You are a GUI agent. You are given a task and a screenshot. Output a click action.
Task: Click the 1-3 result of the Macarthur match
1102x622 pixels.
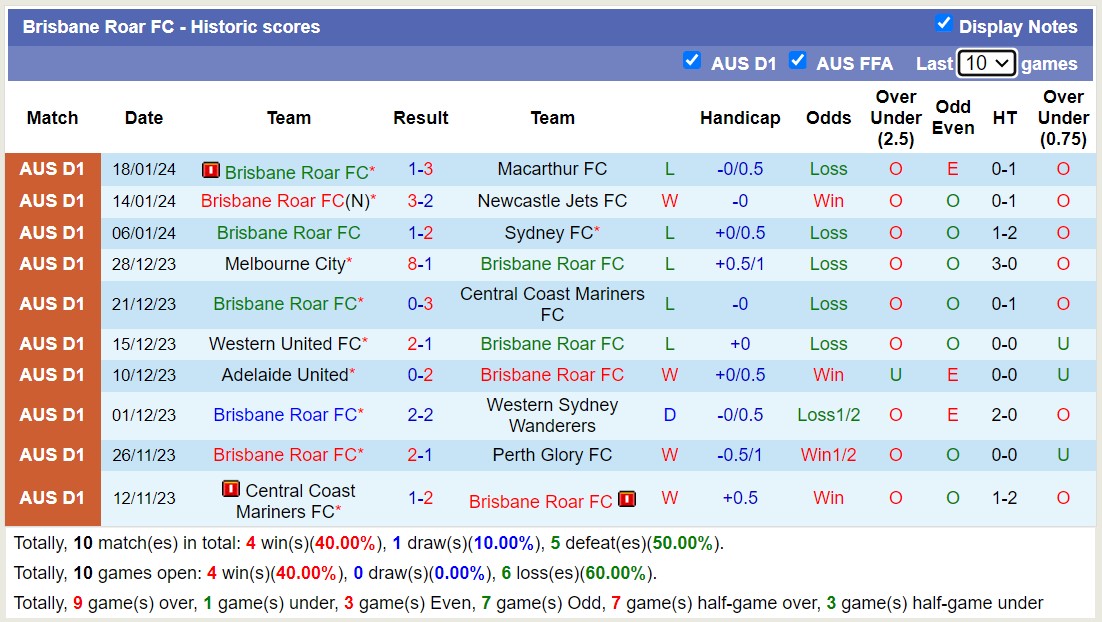coord(420,169)
